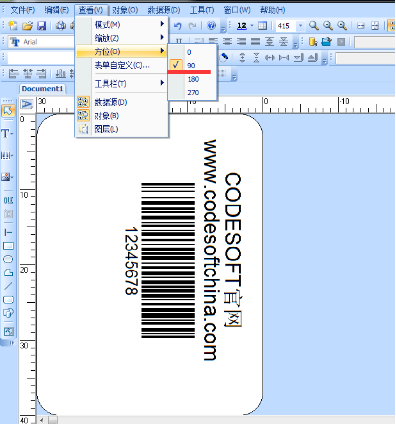The height and width of the screenshot is (424, 396).
Task: Choose the ellipse shape tool
Action: click(8, 259)
